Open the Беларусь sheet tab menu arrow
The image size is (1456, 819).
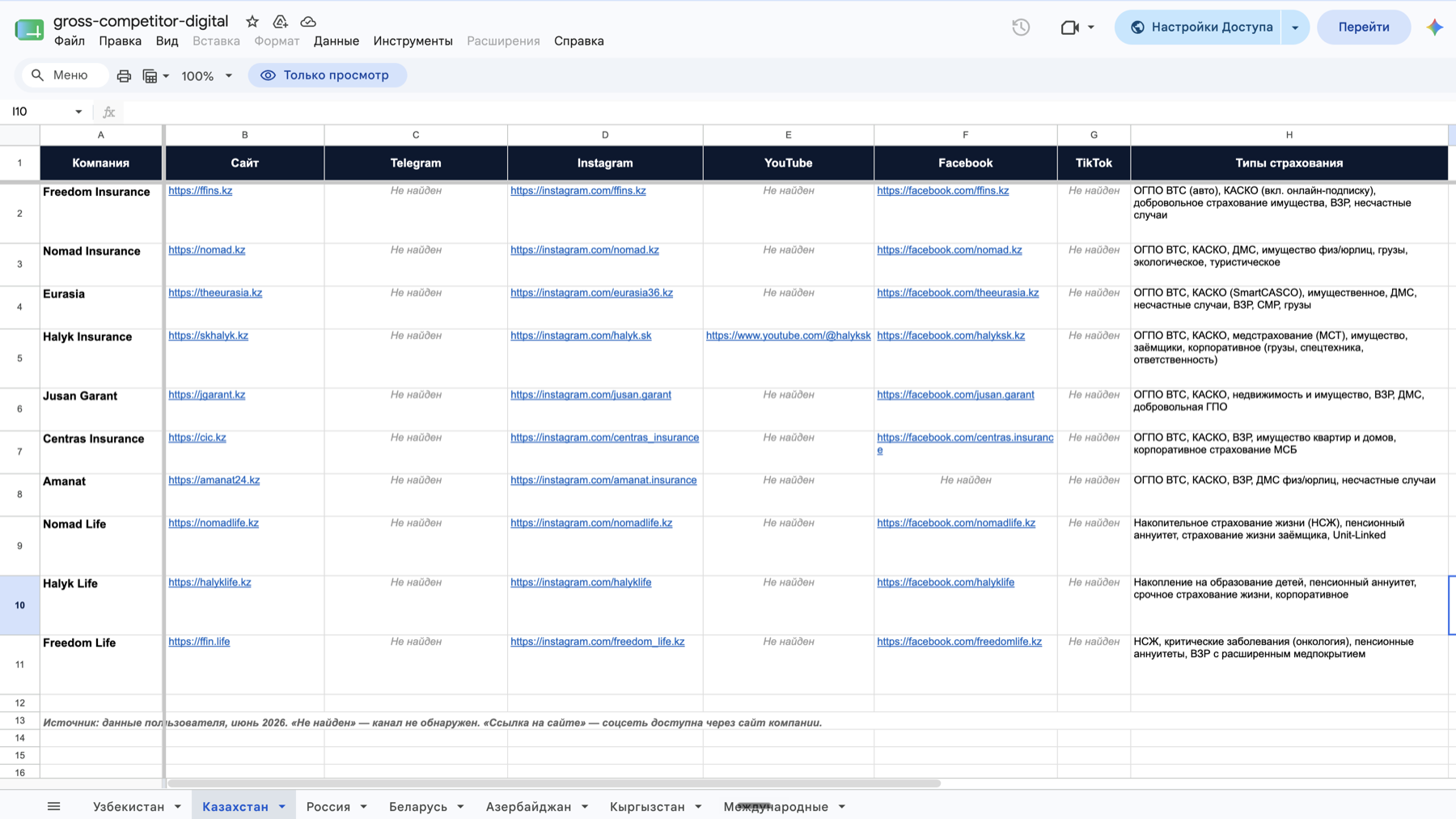(x=461, y=807)
